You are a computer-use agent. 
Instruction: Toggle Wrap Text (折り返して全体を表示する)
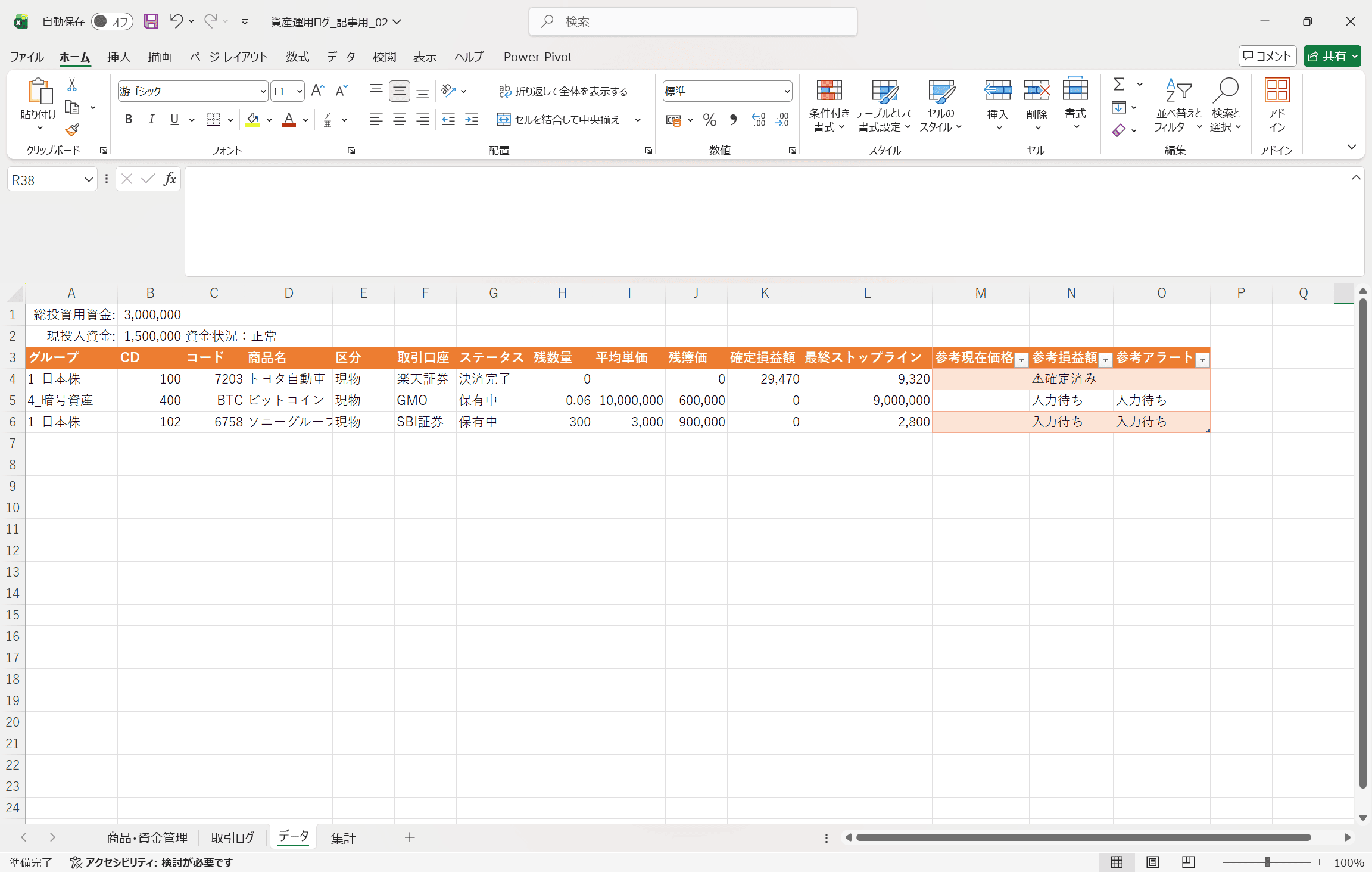pyautogui.click(x=563, y=91)
